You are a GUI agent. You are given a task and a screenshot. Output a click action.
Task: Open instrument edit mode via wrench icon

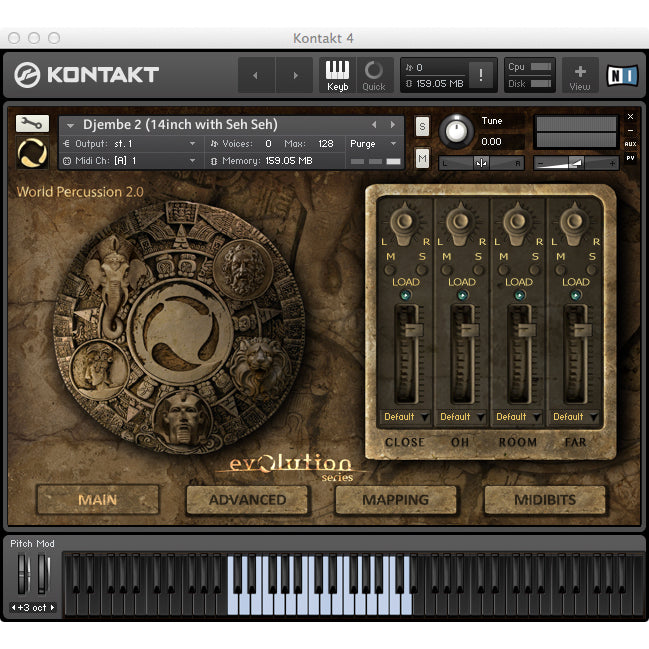point(32,123)
